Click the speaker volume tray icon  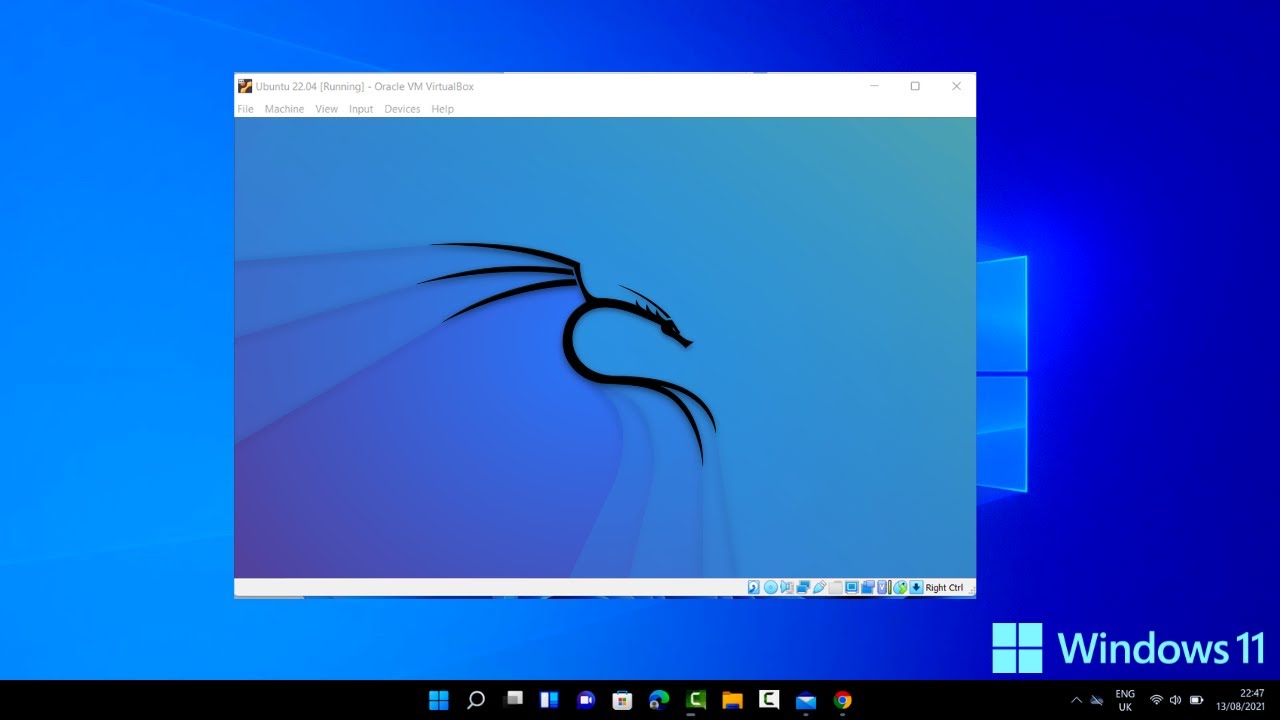[1175, 700]
